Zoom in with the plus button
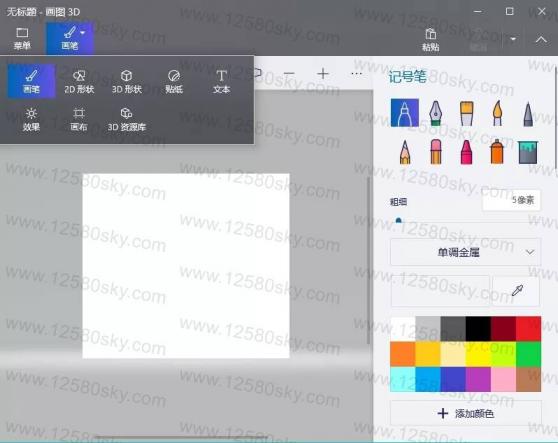Image resolution: width=558 pixels, height=443 pixels. point(323,74)
